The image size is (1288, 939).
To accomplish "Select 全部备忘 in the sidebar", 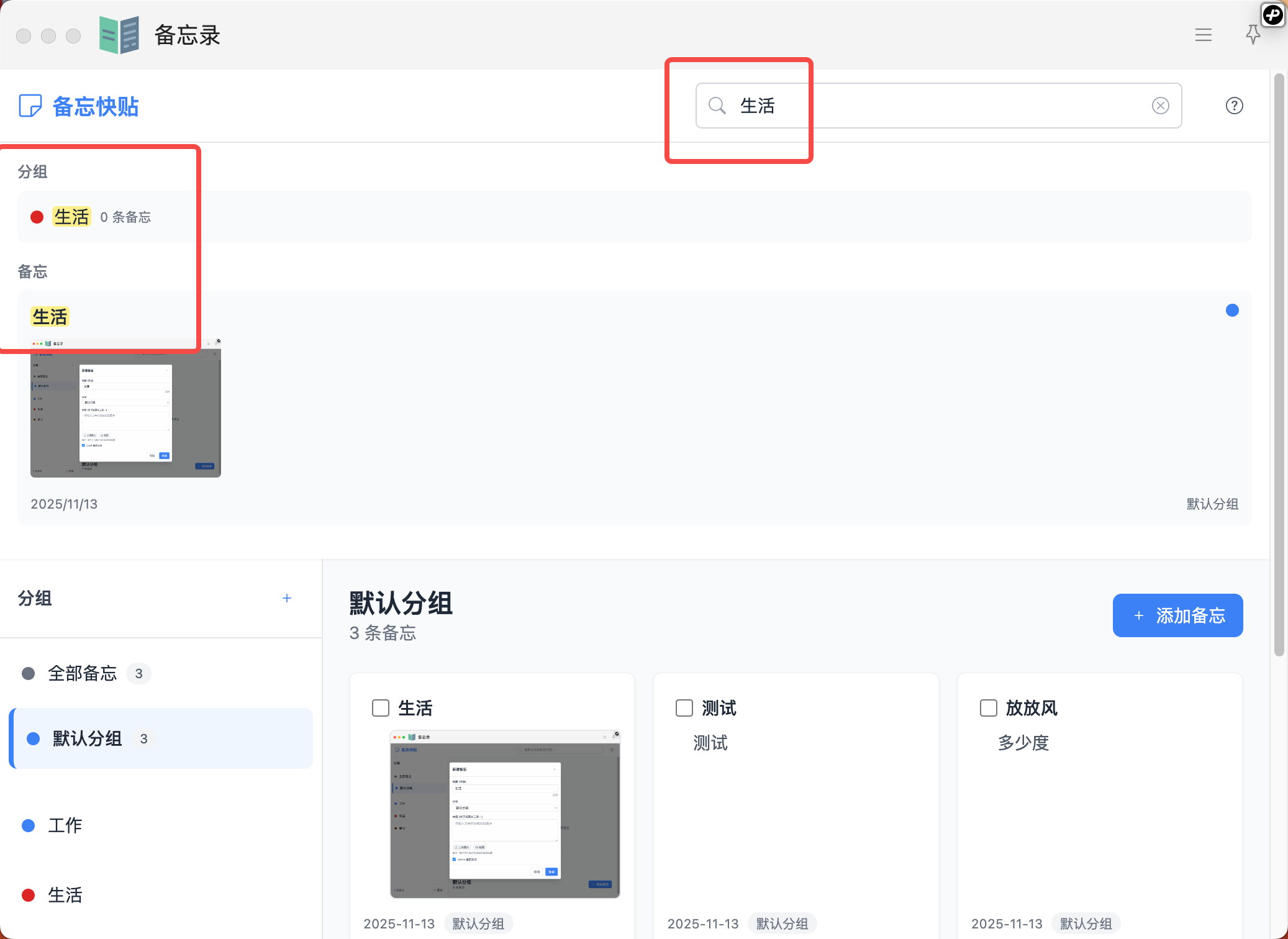I will click(82, 673).
